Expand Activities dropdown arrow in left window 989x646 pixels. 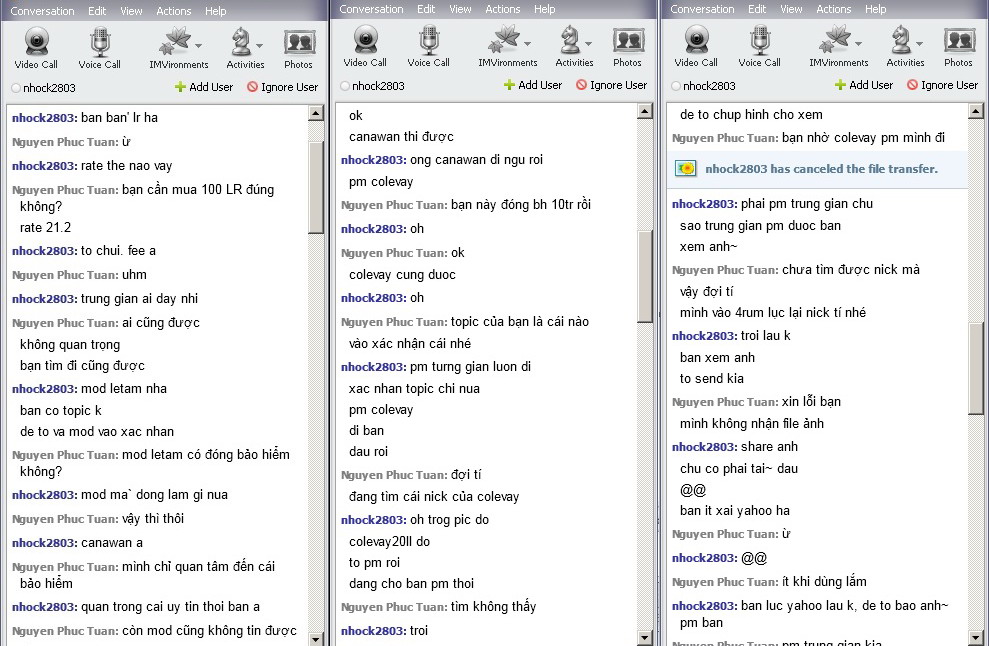click(259, 45)
